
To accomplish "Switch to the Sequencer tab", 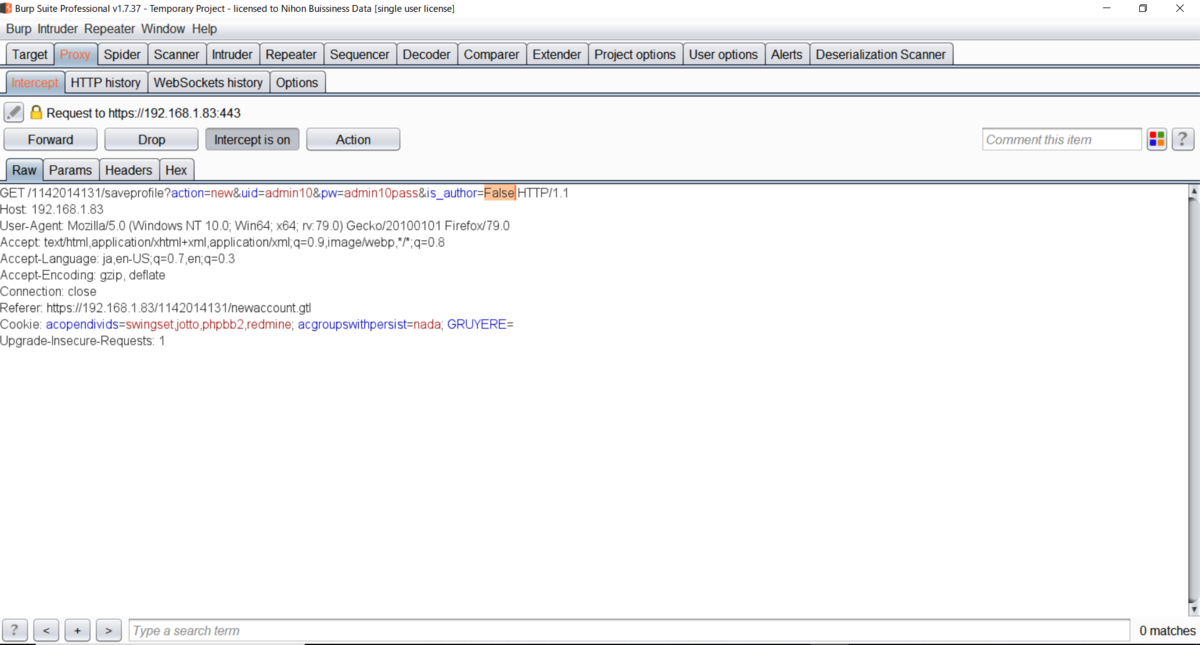I will [x=360, y=54].
